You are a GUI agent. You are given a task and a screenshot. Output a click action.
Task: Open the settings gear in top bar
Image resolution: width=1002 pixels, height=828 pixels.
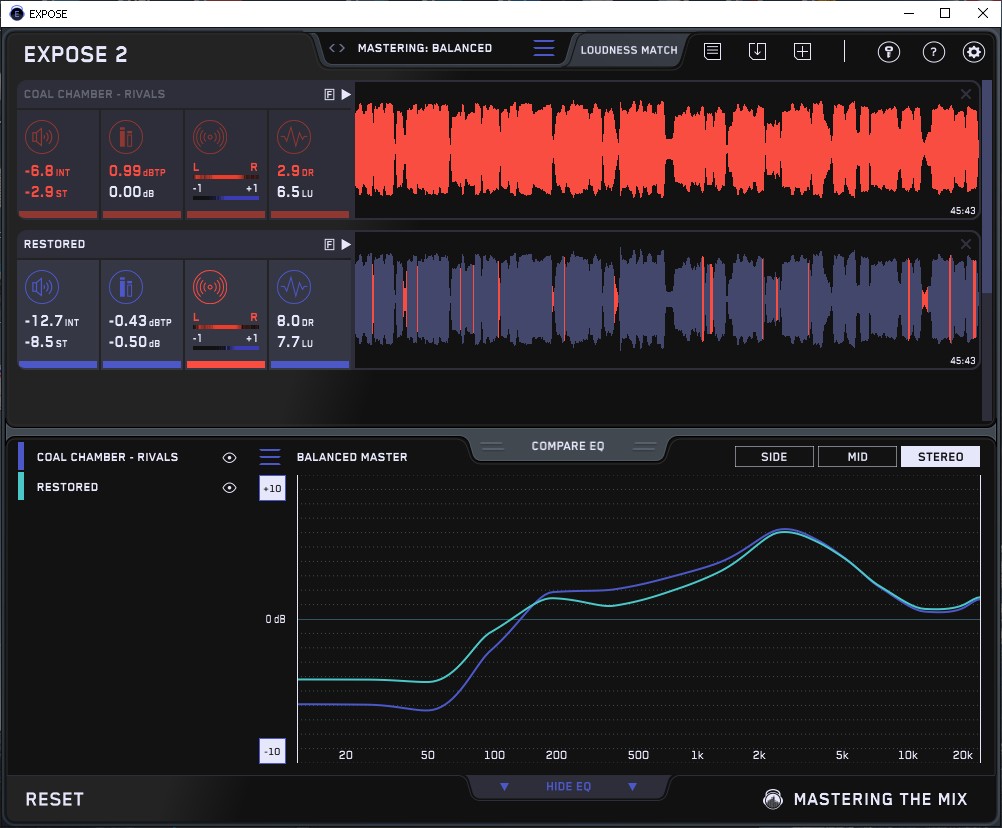tap(973, 52)
